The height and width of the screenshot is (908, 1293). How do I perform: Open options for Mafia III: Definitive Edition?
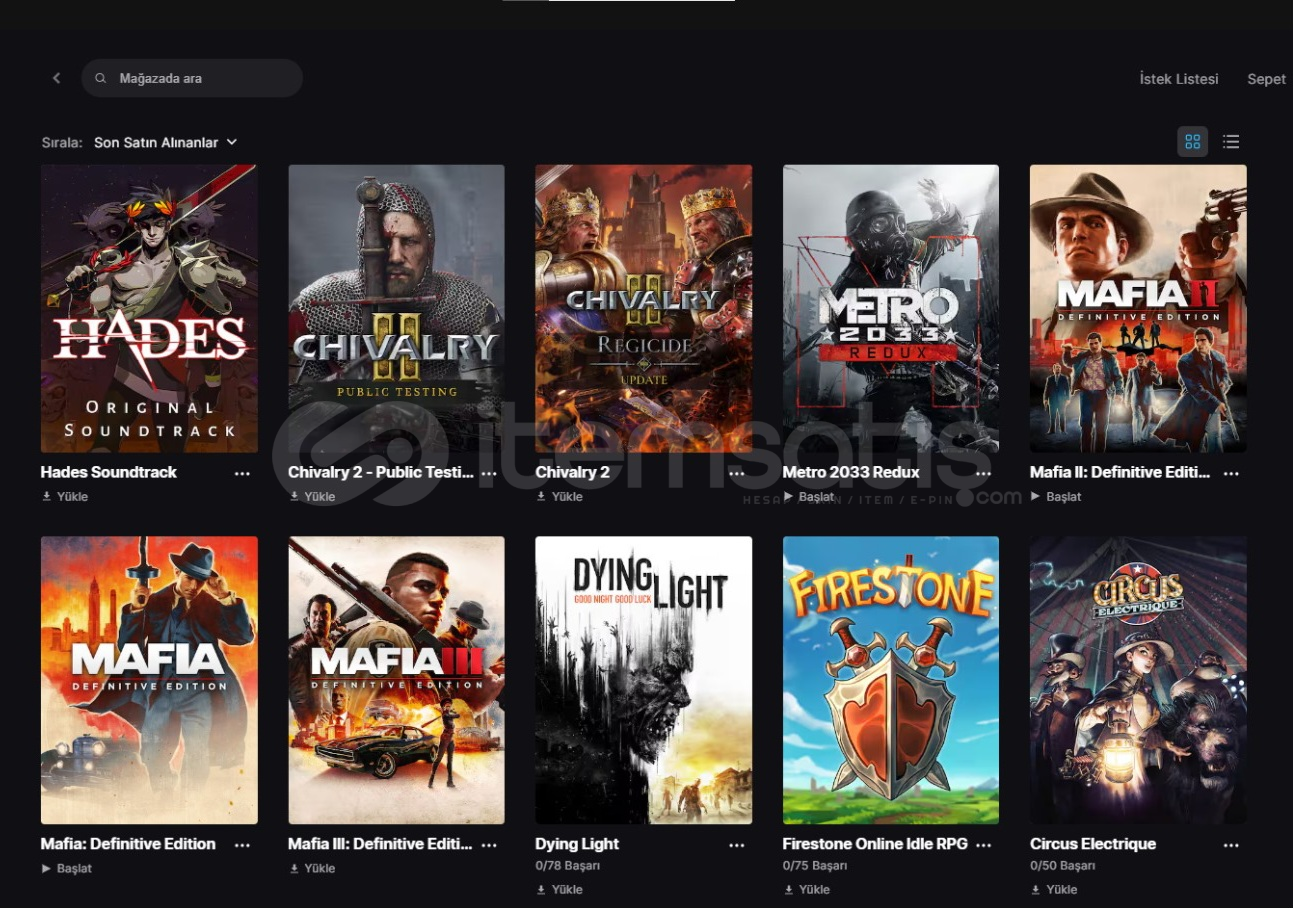[x=489, y=845]
